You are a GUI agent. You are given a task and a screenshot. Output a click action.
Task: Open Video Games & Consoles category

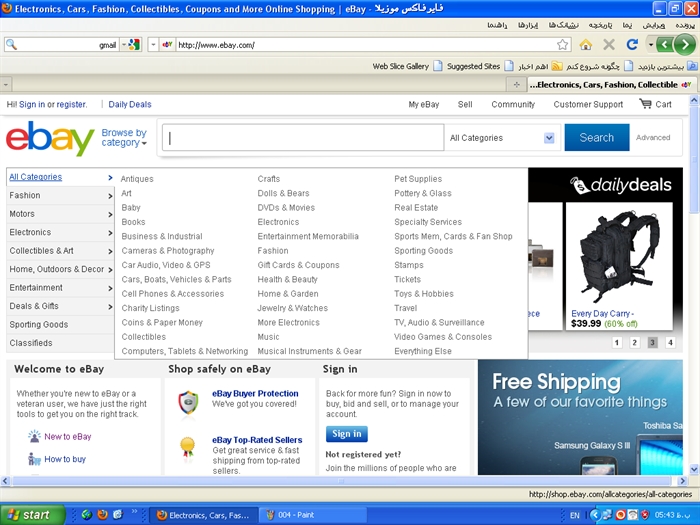point(443,337)
